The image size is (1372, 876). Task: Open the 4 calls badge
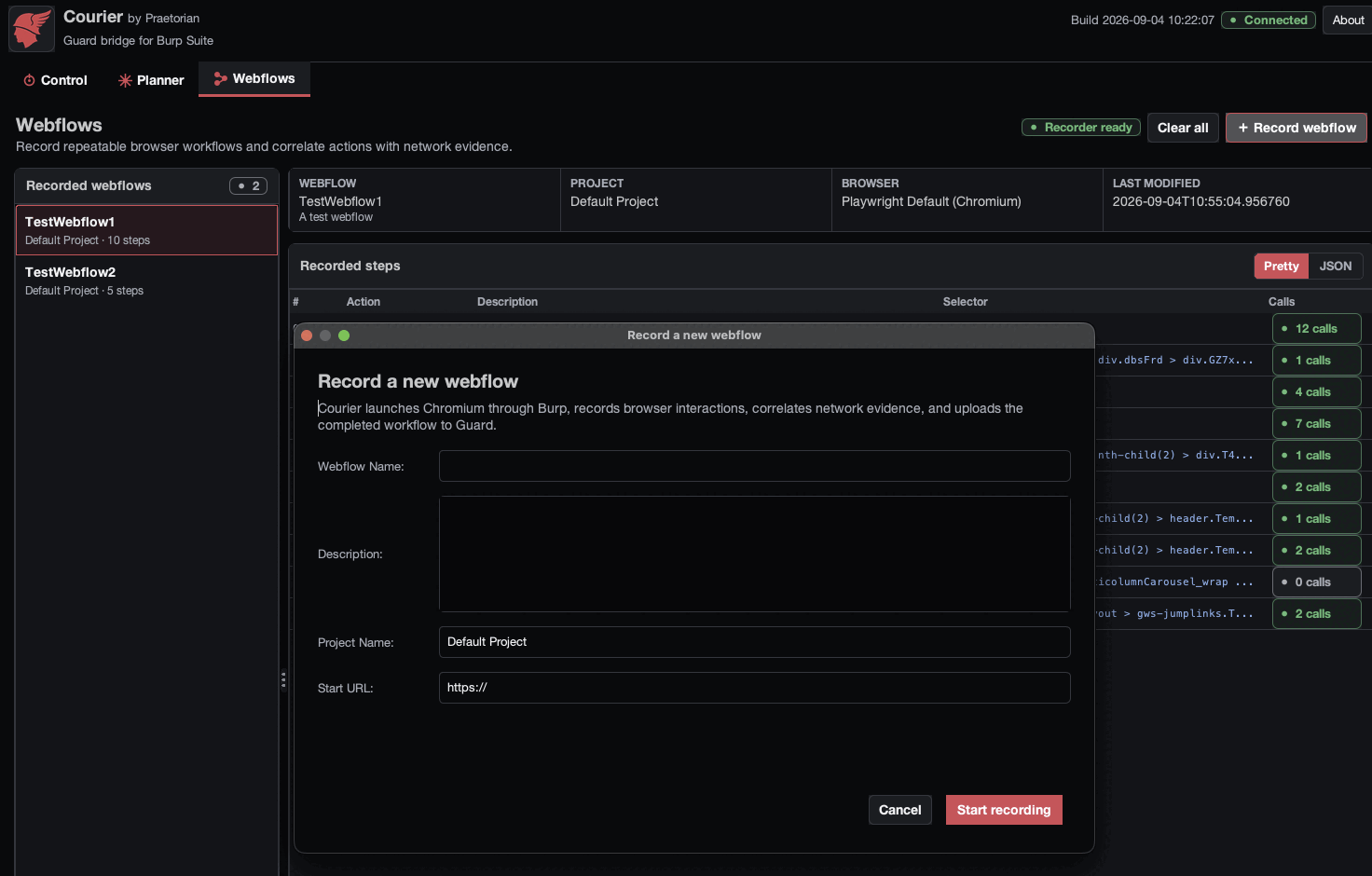click(1316, 392)
